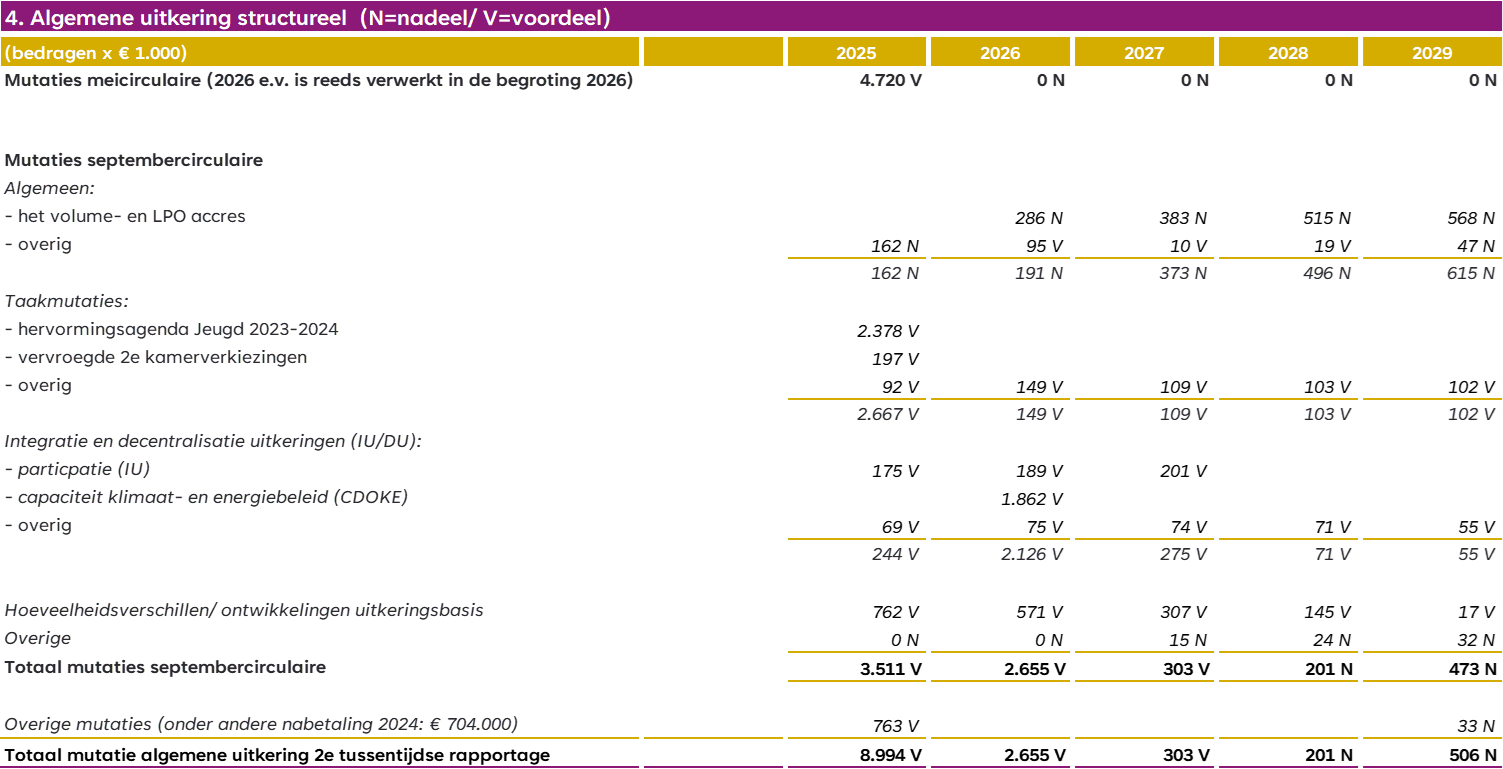Click the "Overige mutaties" nabetaling 2024 row
Image resolution: width=1503 pixels, height=769 pixels.
click(261, 724)
